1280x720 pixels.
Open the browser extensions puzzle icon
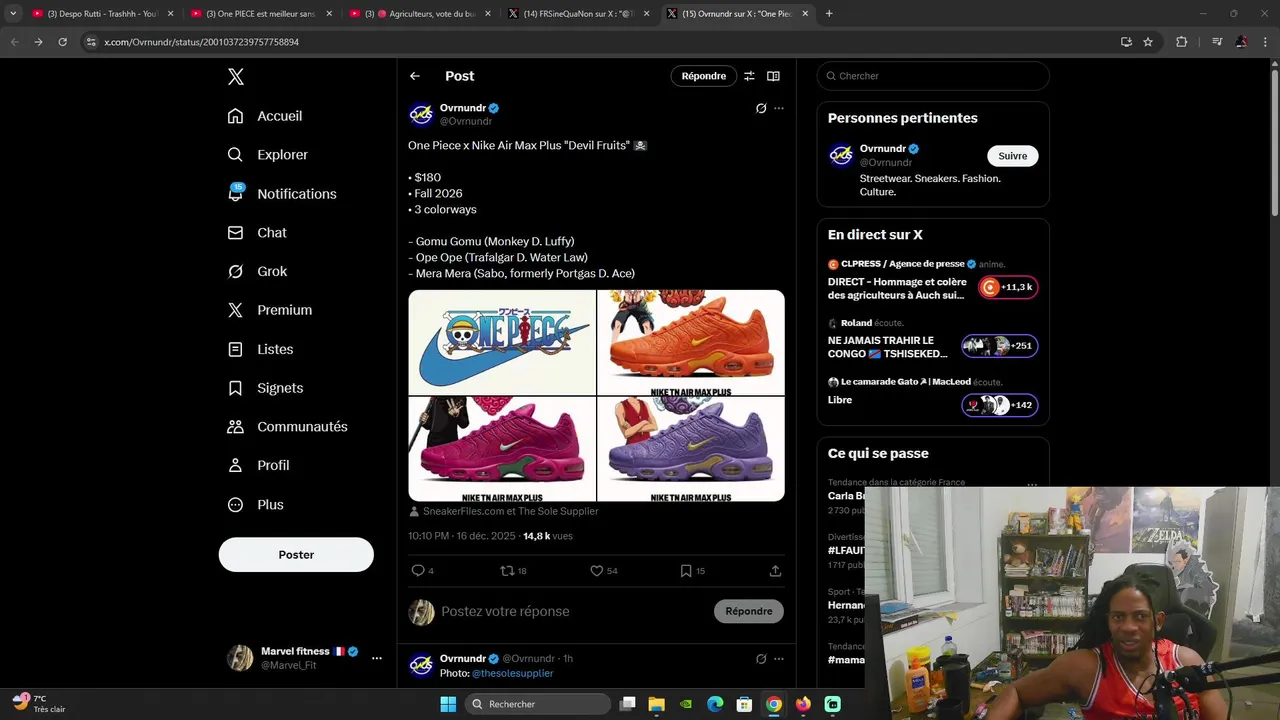[x=1182, y=42]
